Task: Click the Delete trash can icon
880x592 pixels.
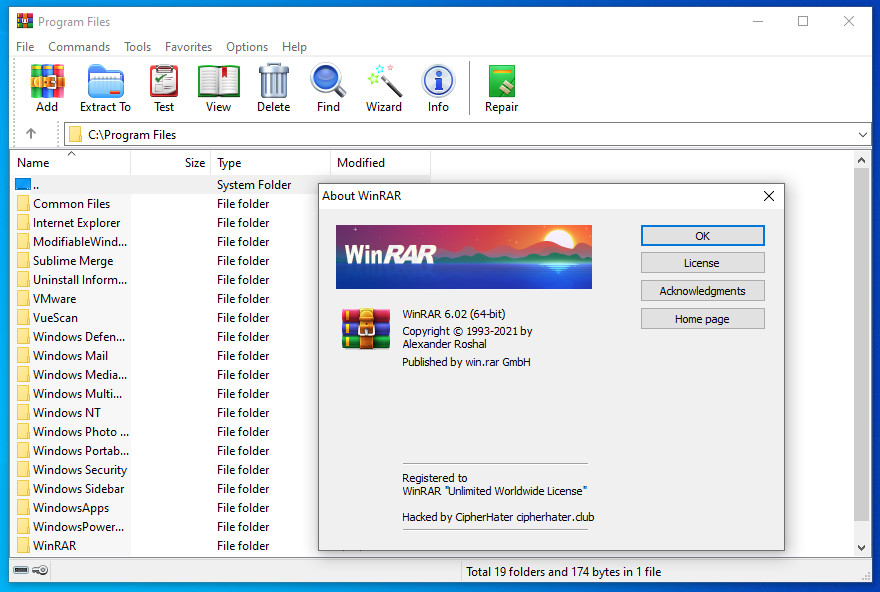Action: 273,82
